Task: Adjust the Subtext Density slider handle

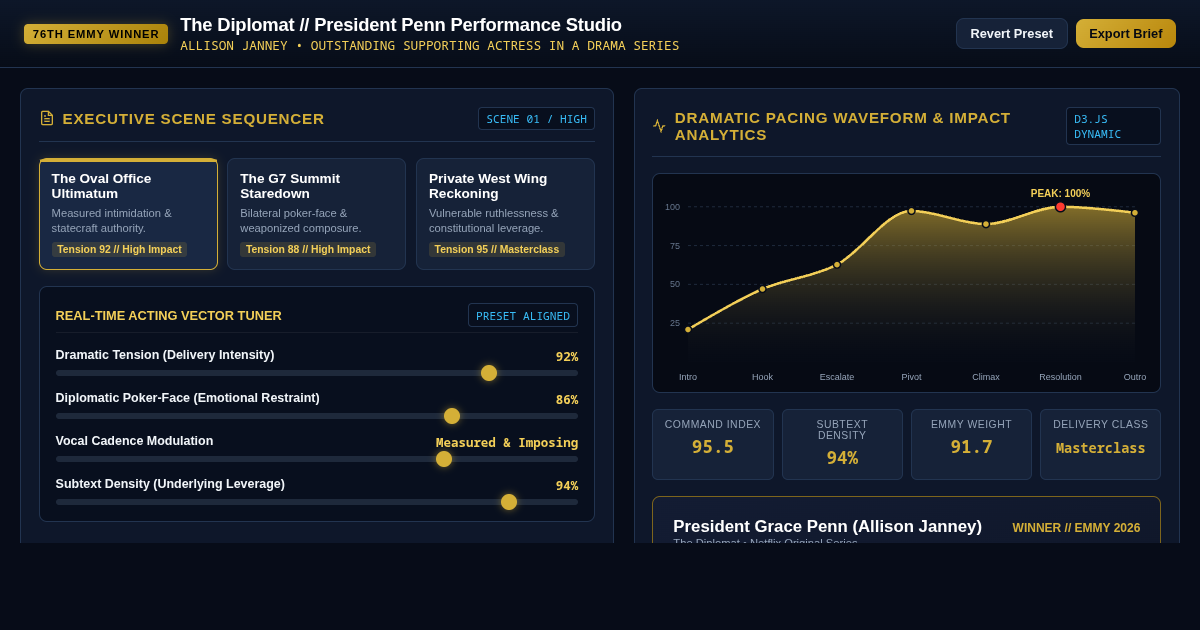Action: pos(509,502)
